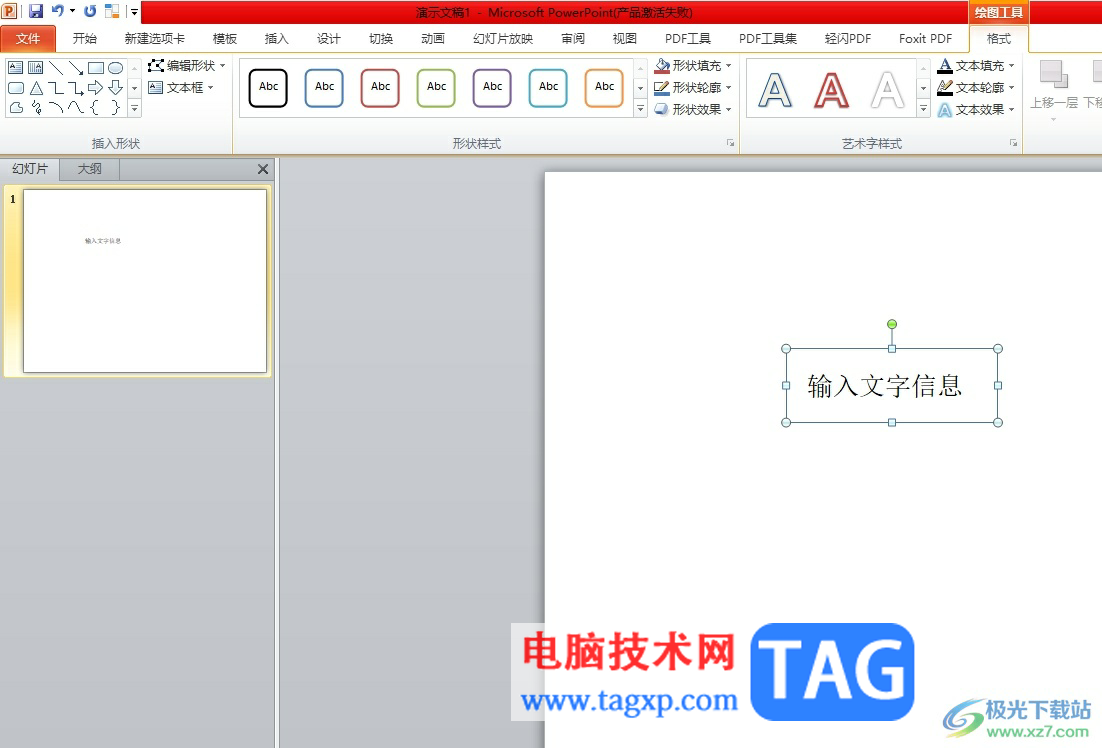Switch to the 开始 tab

click(x=84, y=39)
